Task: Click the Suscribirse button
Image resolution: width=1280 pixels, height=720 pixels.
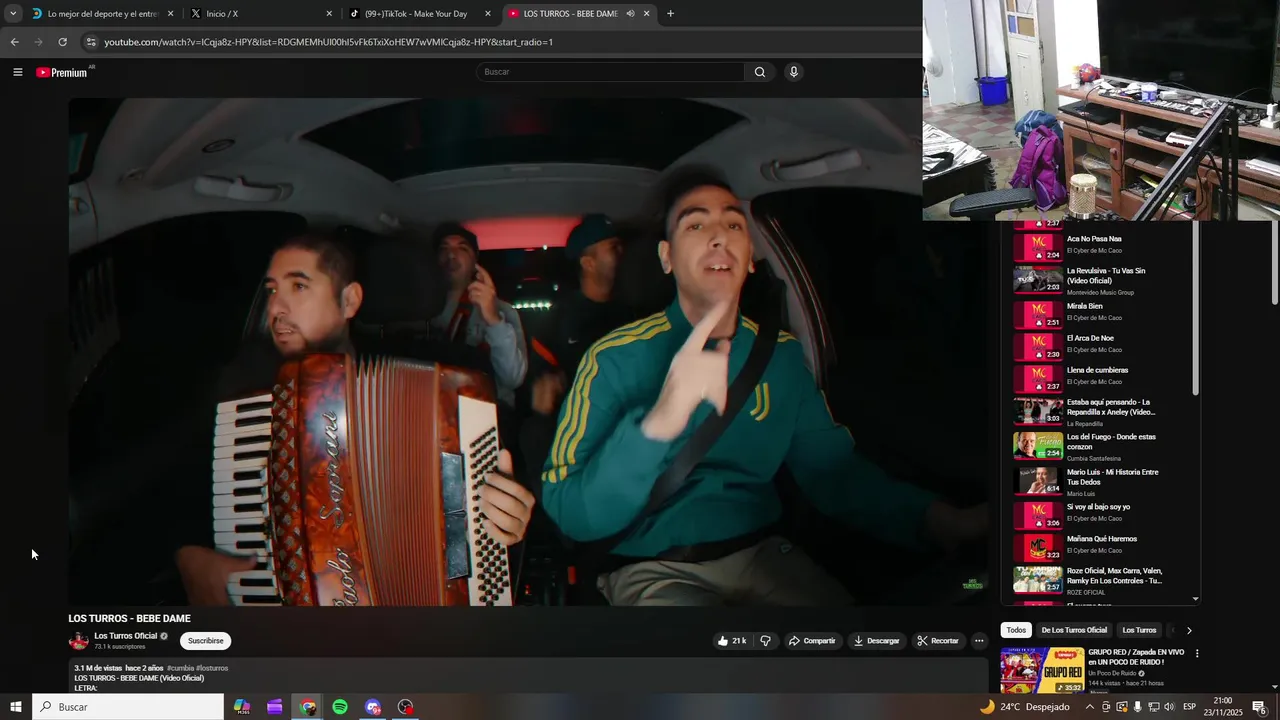Action: pyautogui.click(x=205, y=641)
